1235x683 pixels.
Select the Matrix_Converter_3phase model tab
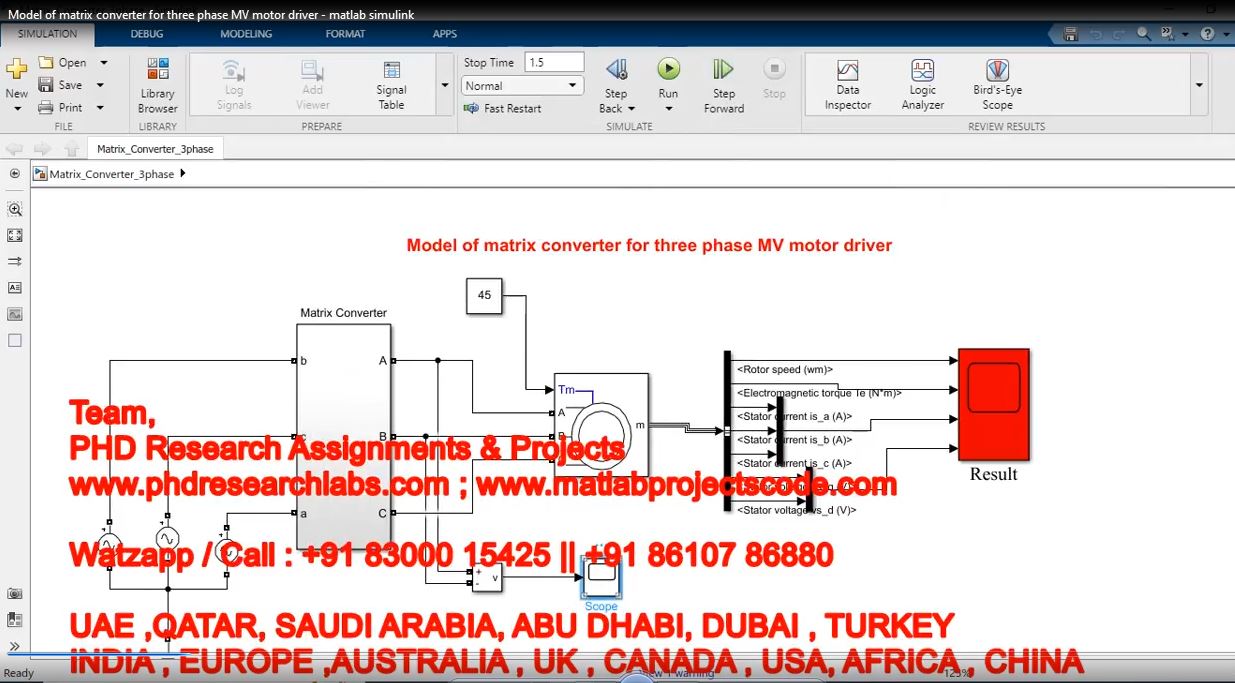(155, 149)
